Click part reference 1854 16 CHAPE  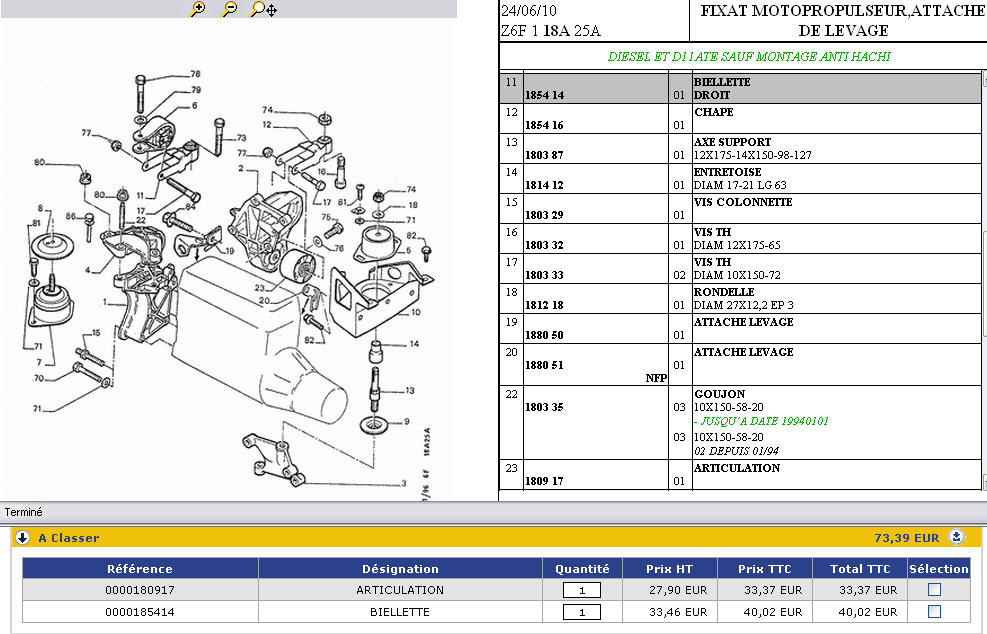pyautogui.click(x=544, y=125)
